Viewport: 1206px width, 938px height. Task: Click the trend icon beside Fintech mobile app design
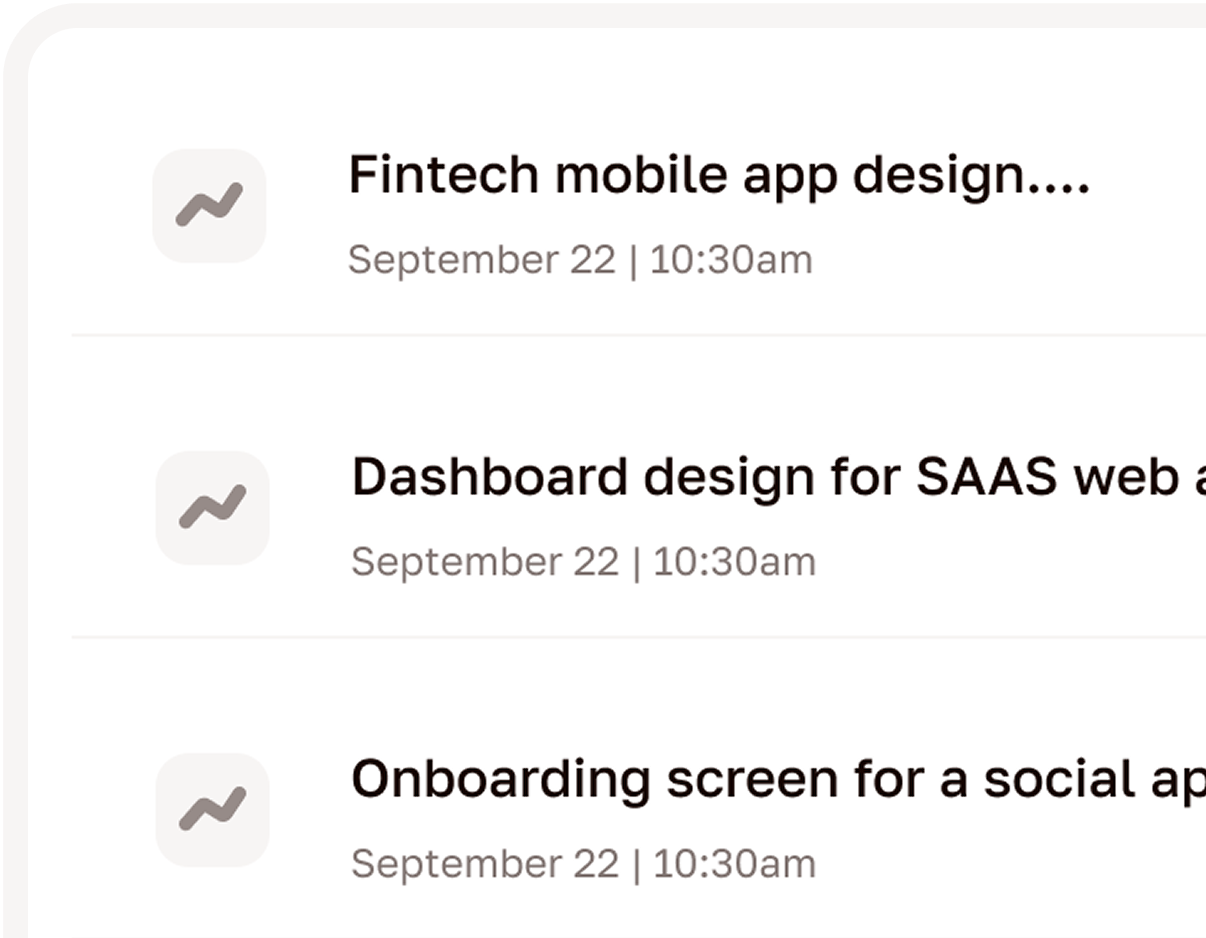pyautogui.click(x=209, y=205)
